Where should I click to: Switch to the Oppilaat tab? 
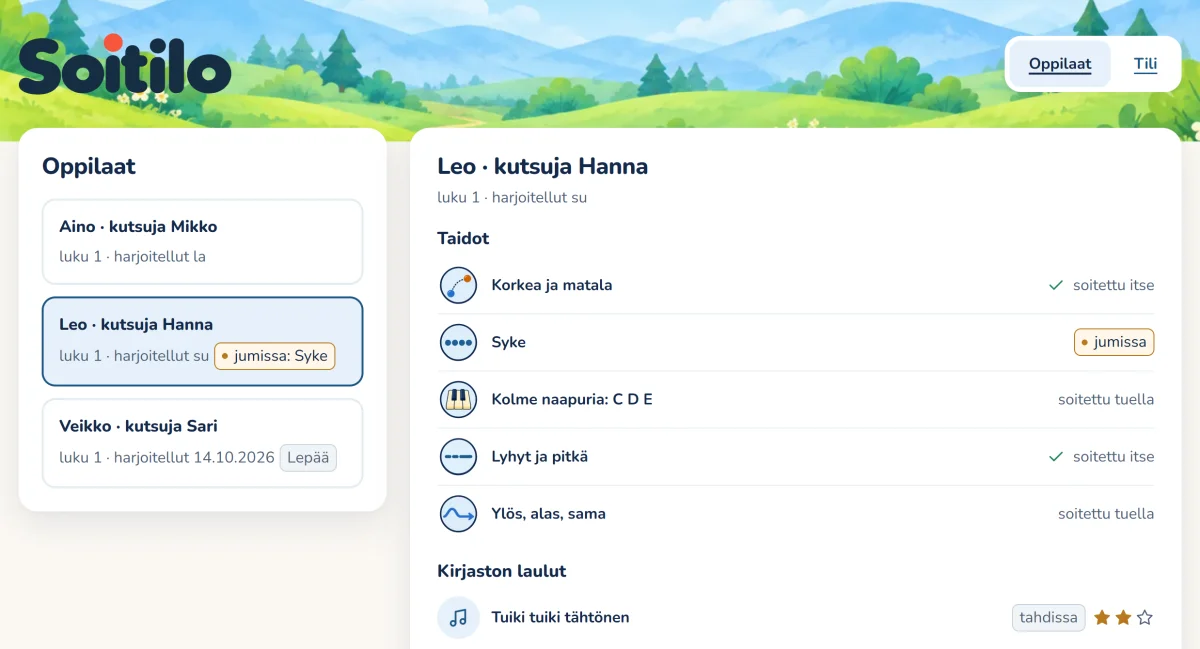tap(1060, 64)
